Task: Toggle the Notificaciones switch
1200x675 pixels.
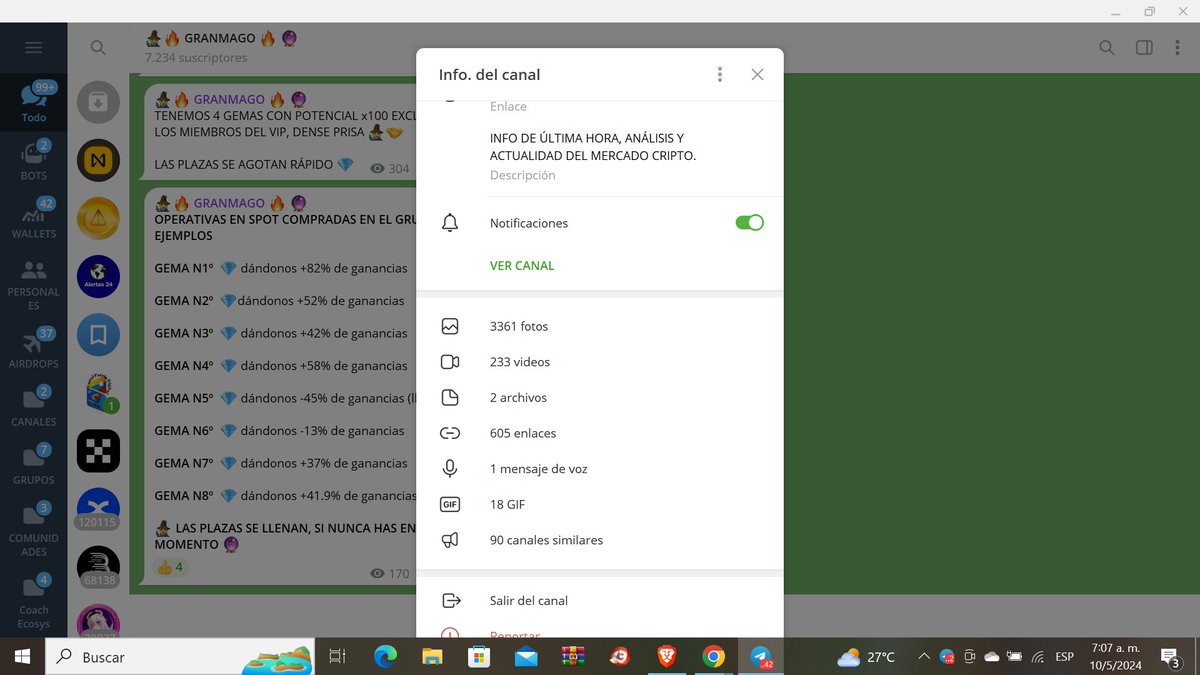Action: pyautogui.click(x=749, y=223)
